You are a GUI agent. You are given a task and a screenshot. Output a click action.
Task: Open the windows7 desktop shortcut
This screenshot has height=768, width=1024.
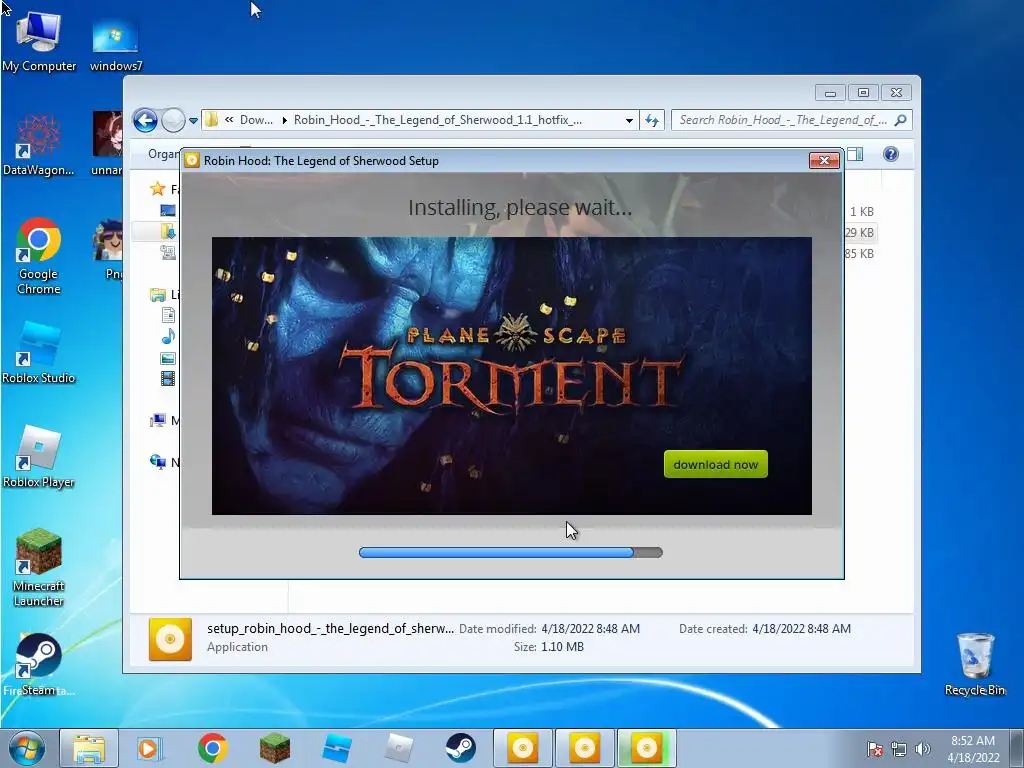point(116,44)
